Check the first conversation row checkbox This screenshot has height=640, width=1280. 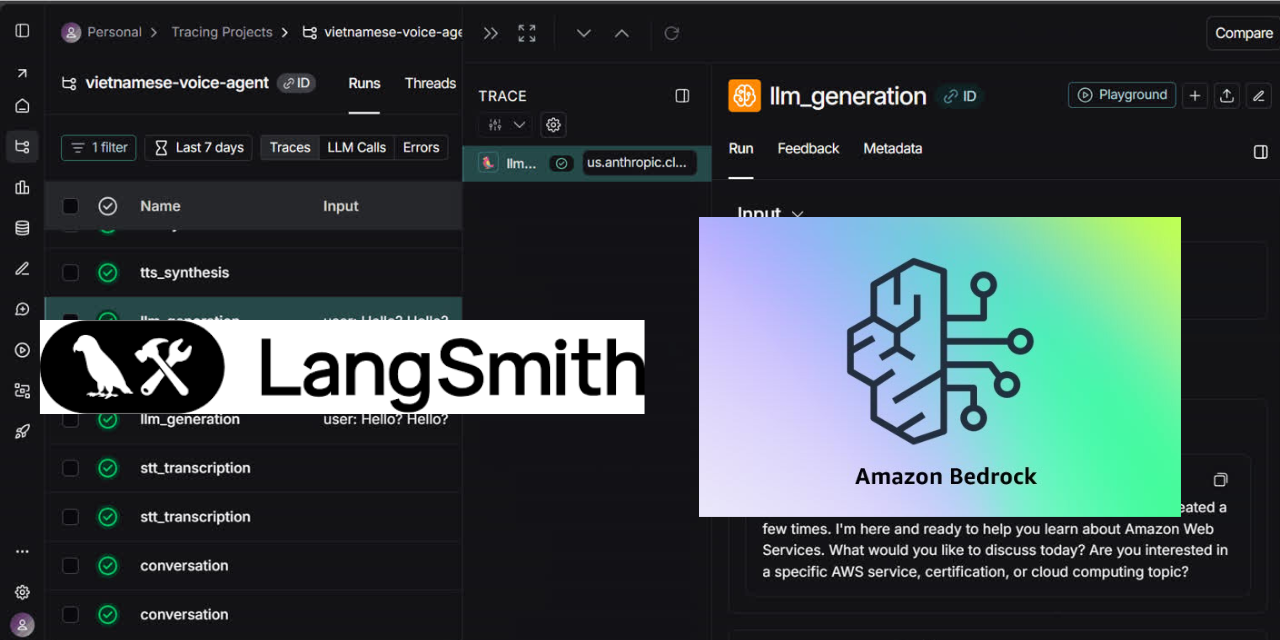70,566
